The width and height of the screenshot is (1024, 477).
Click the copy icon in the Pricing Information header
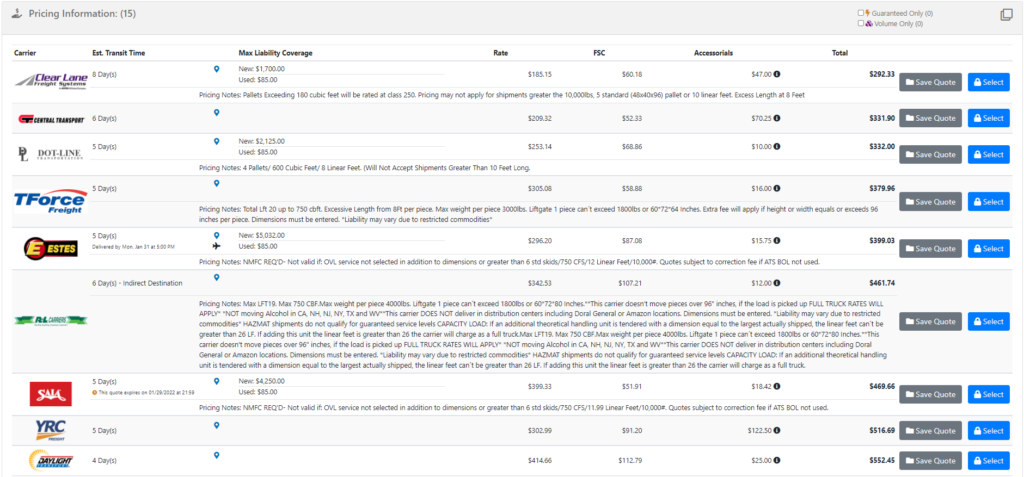[1006, 15]
